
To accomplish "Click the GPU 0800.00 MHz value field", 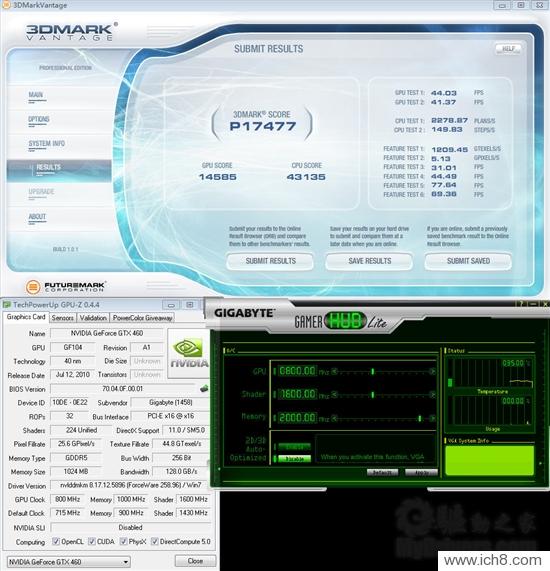I will (297, 371).
